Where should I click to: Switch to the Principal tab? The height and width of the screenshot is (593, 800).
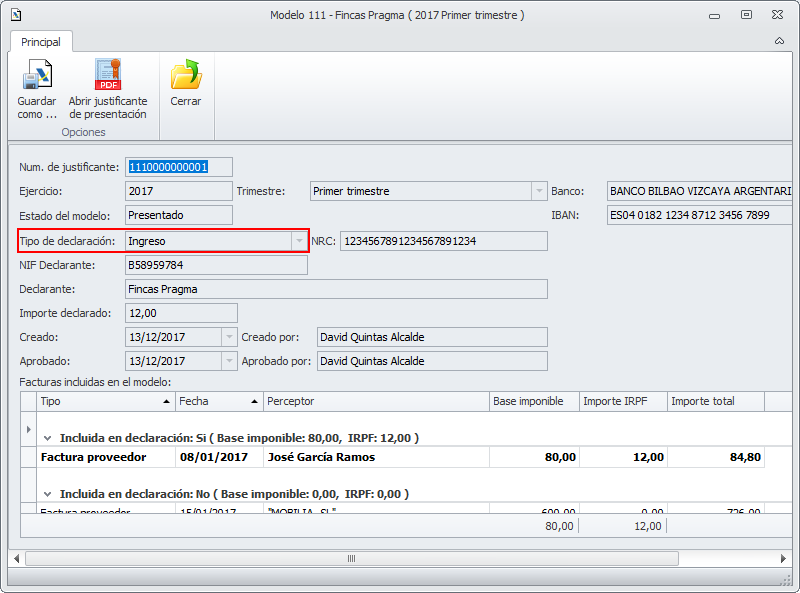[x=41, y=42]
